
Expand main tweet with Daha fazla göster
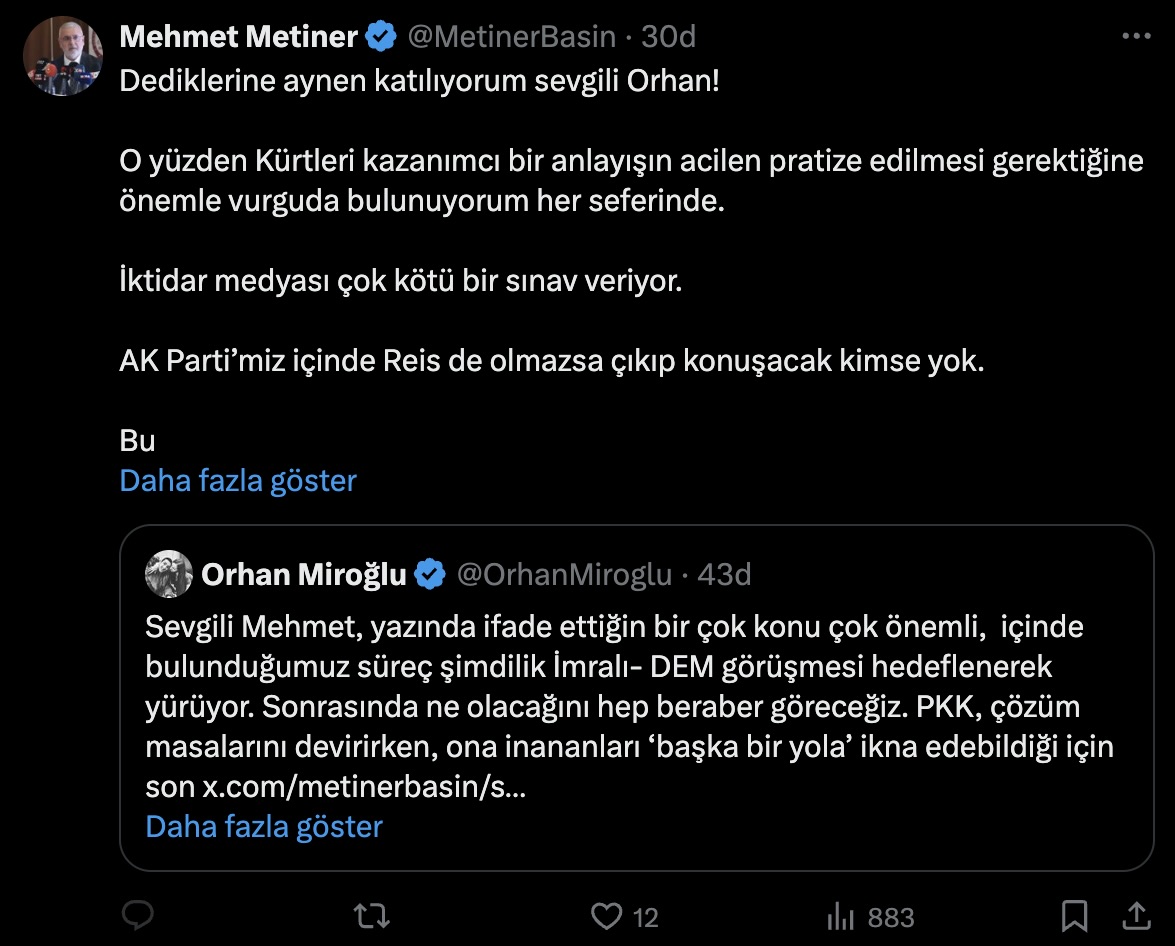click(x=238, y=481)
